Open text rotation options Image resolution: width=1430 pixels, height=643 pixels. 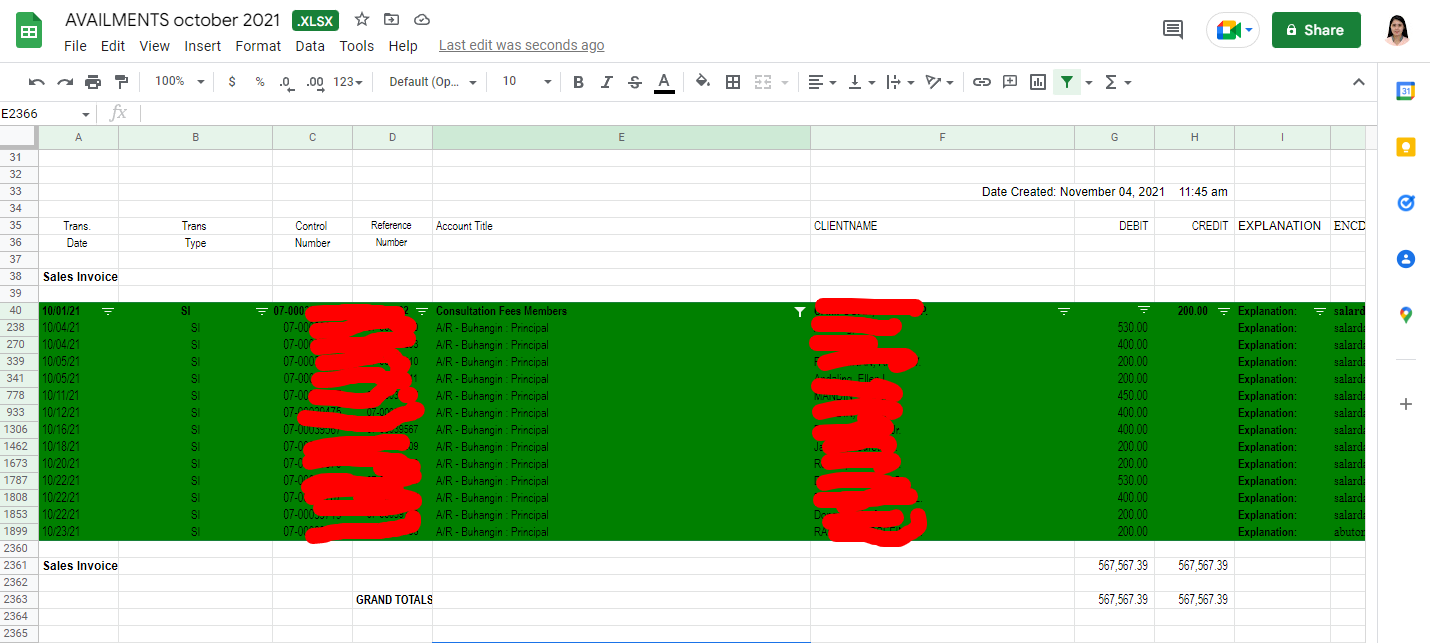click(x=939, y=82)
